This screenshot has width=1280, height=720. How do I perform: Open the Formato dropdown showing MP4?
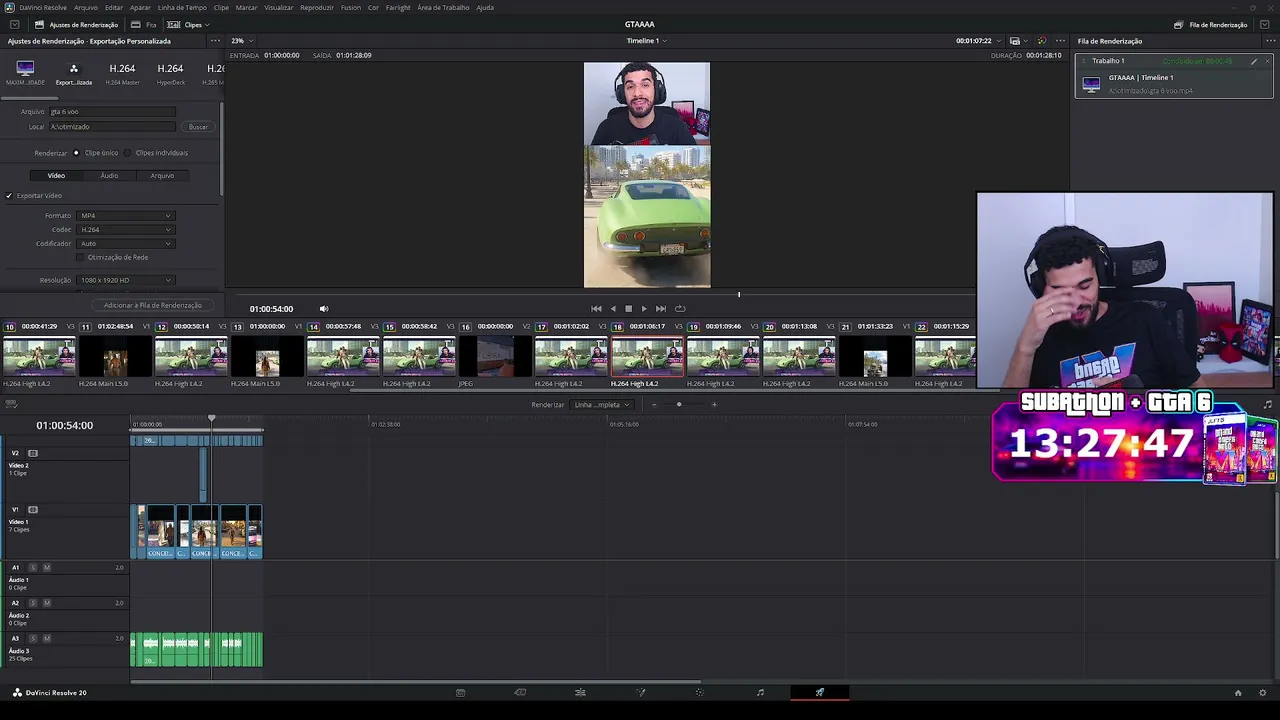(126, 216)
